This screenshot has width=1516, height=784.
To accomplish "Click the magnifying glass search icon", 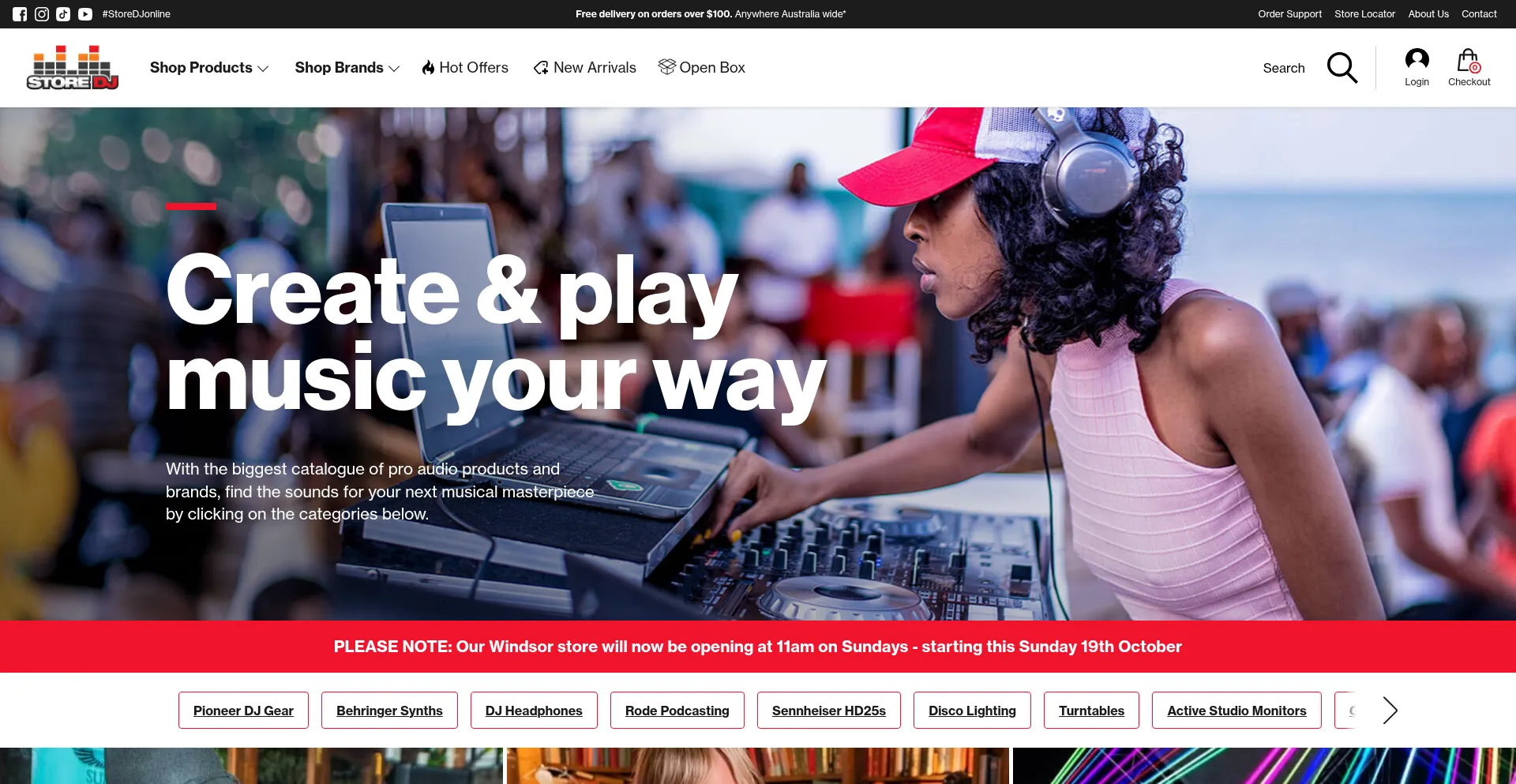I will (x=1342, y=68).
